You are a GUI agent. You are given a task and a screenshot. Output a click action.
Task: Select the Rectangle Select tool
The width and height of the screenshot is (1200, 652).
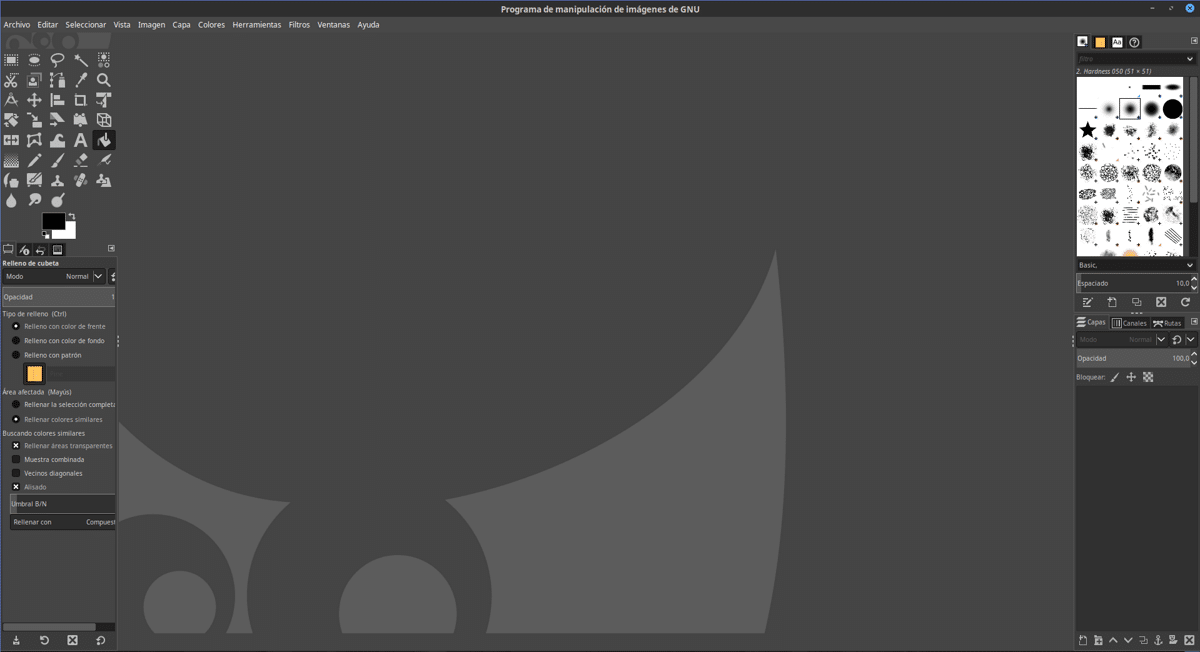11,60
